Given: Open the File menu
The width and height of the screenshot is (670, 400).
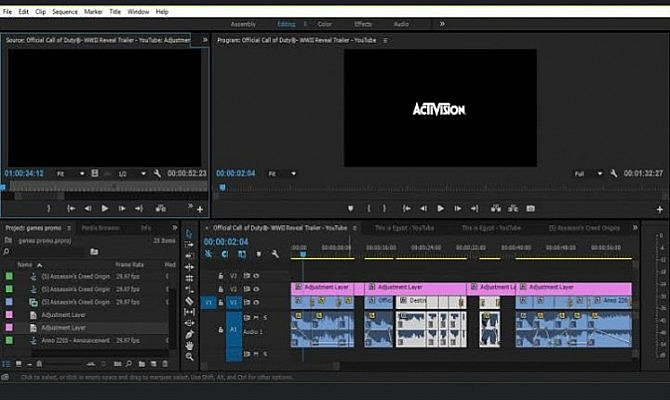Looking at the screenshot, I should coord(8,12).
